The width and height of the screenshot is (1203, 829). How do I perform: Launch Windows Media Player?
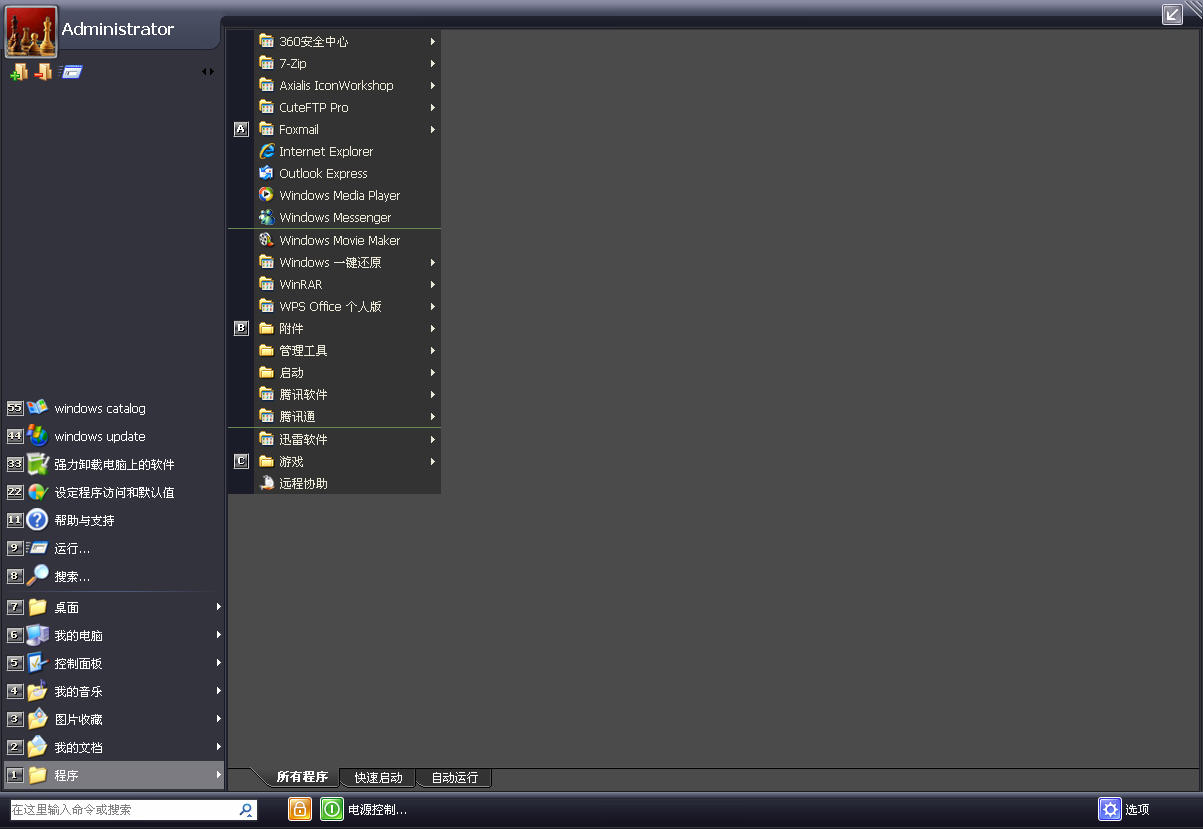coord(348,195)
